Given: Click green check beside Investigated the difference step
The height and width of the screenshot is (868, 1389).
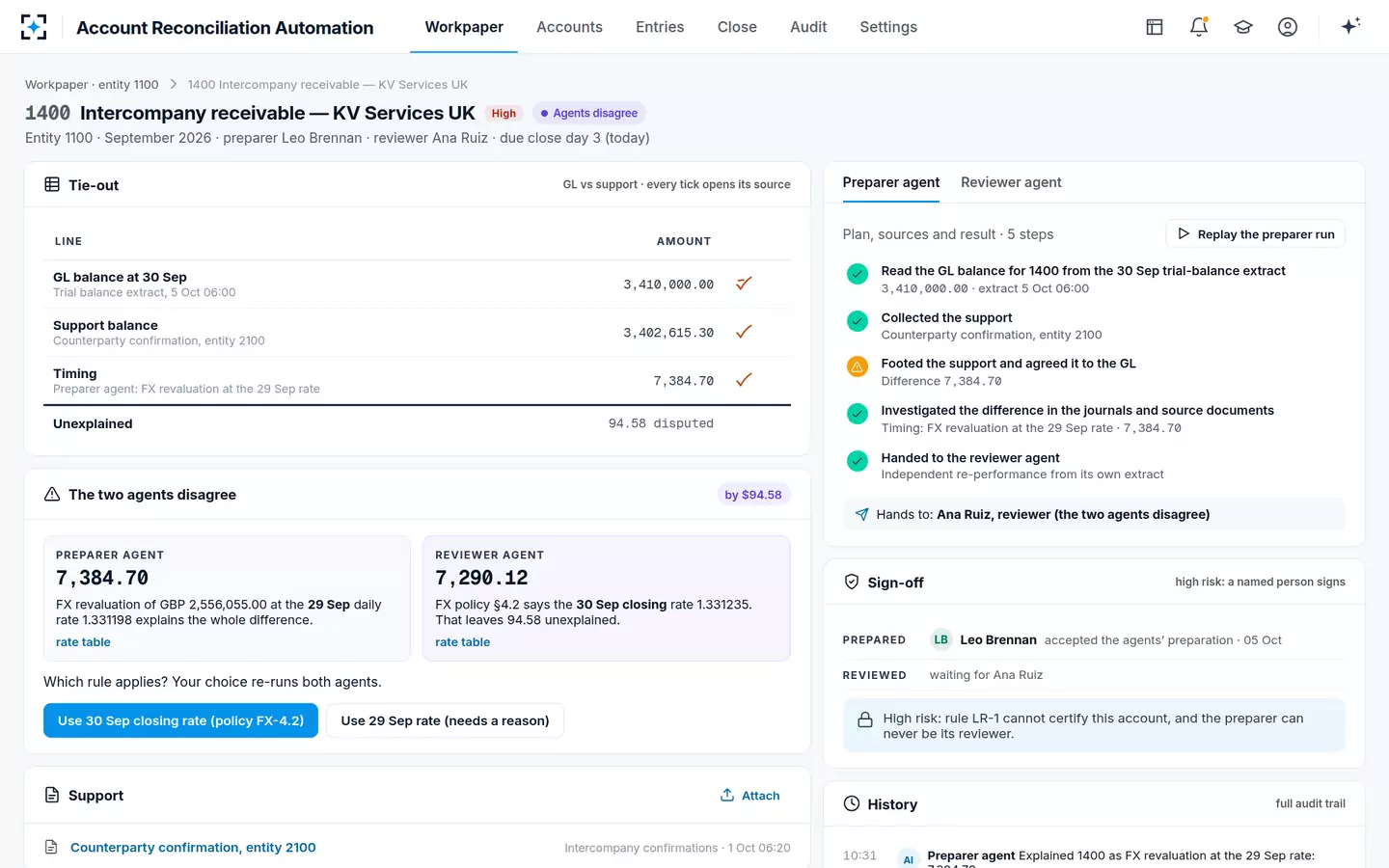Looking at the screenshot, I should coord(857,414).
